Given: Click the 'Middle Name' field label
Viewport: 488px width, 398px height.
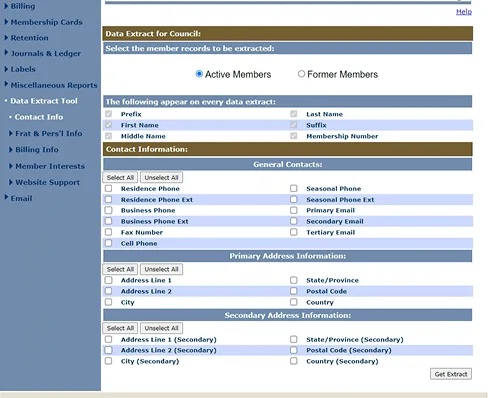Looking at the screenshot, I should point(143,136).
